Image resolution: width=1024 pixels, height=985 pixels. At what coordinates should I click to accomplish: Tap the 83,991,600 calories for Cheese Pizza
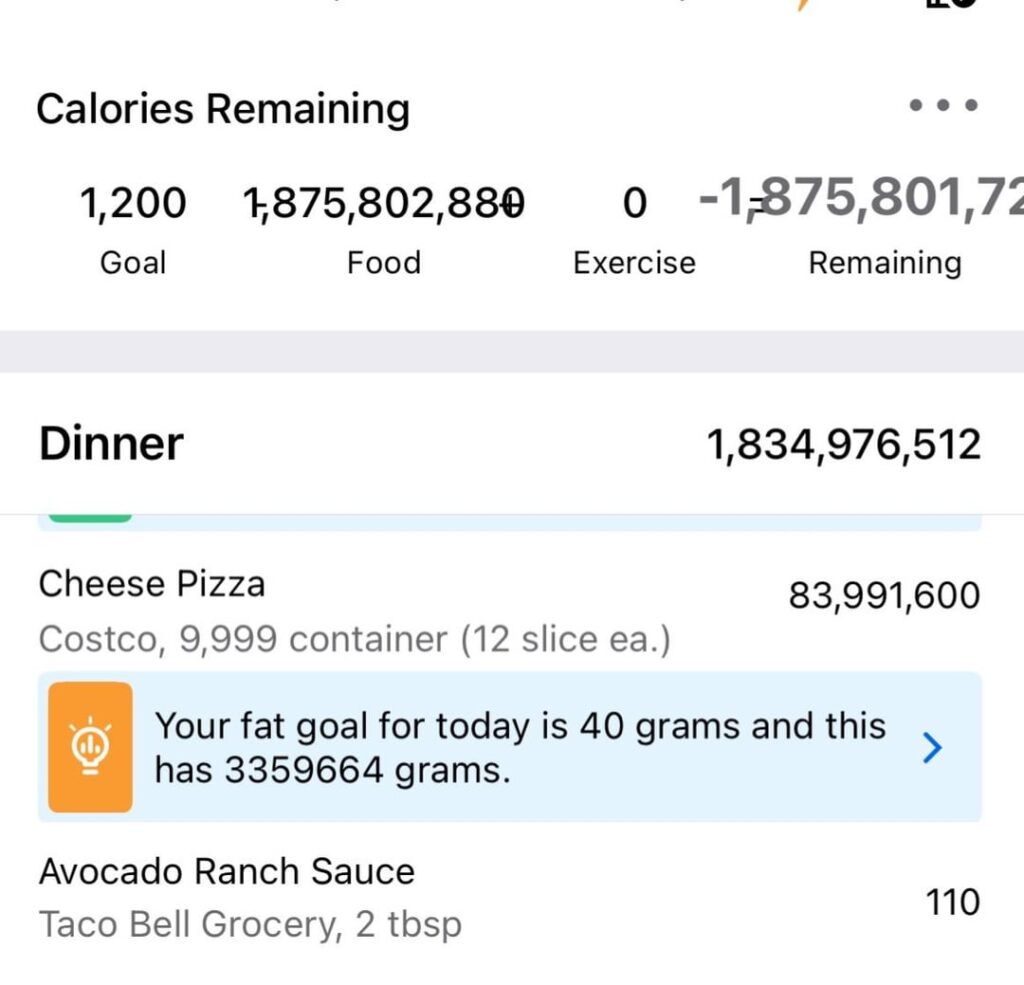(x=884, y=596)
